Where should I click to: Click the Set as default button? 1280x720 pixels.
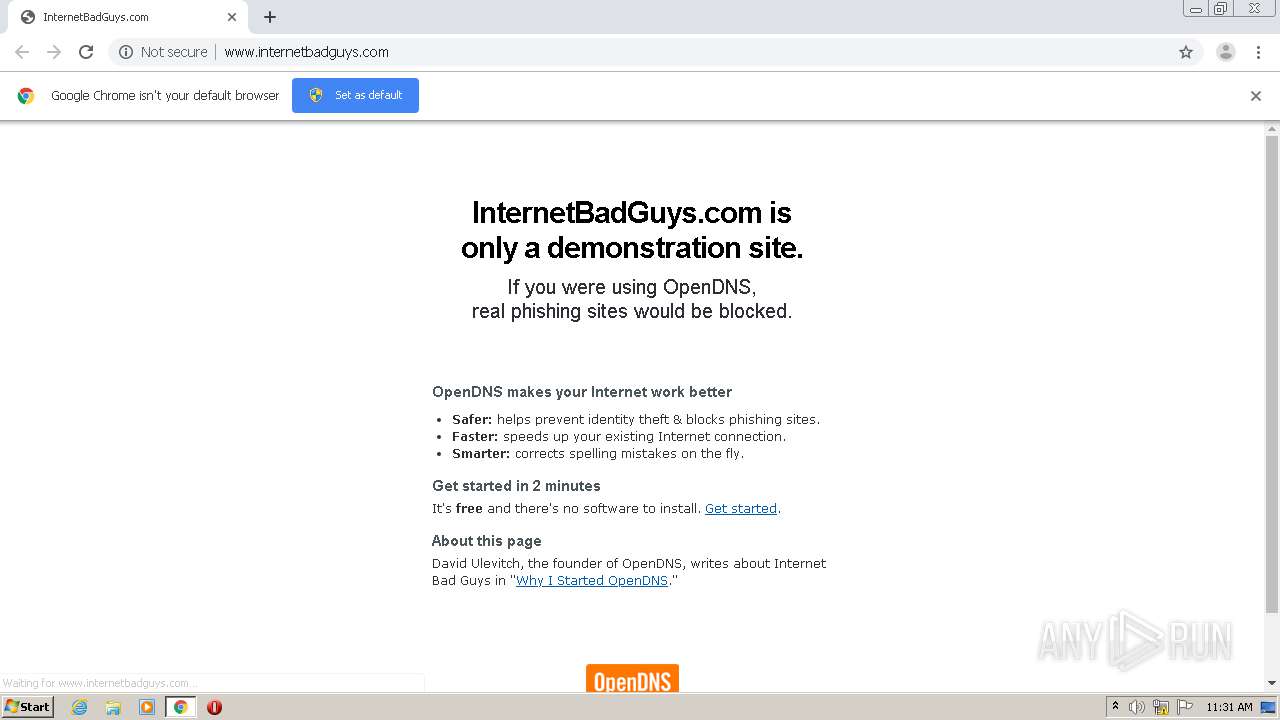[355, 95]
